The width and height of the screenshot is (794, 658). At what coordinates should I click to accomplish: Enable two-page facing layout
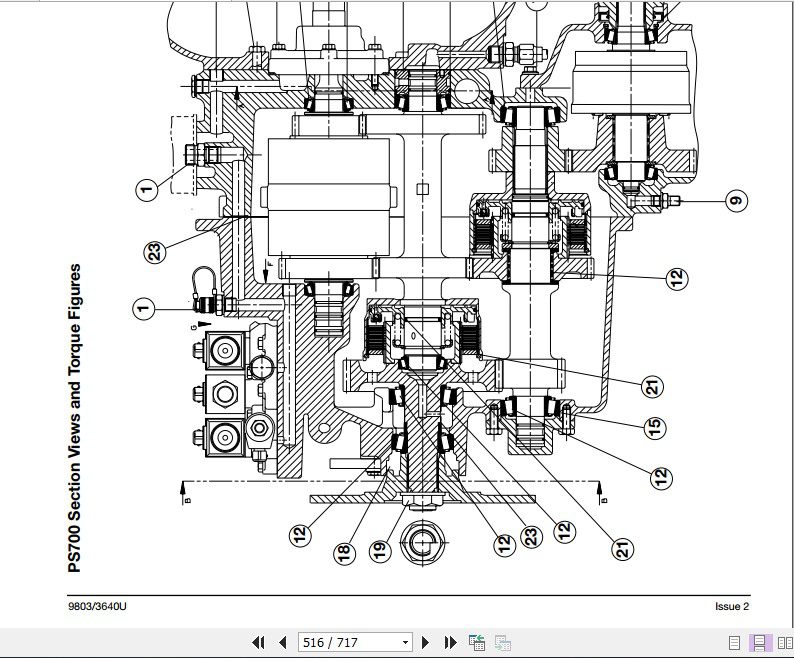(784, 642)
